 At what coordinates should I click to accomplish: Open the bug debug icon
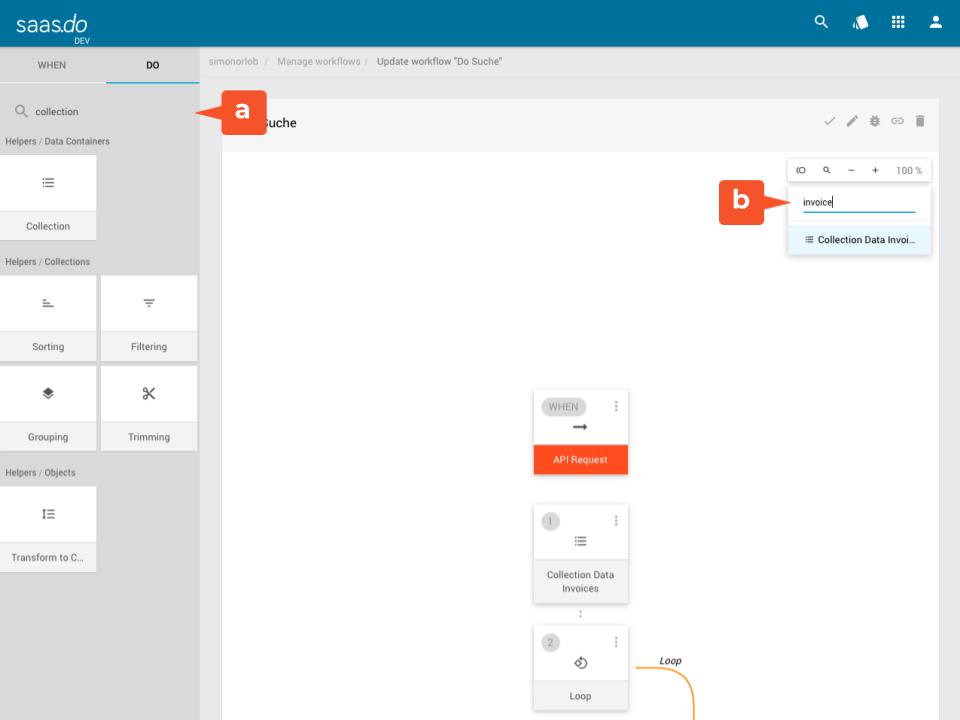(x=875, y=121)
